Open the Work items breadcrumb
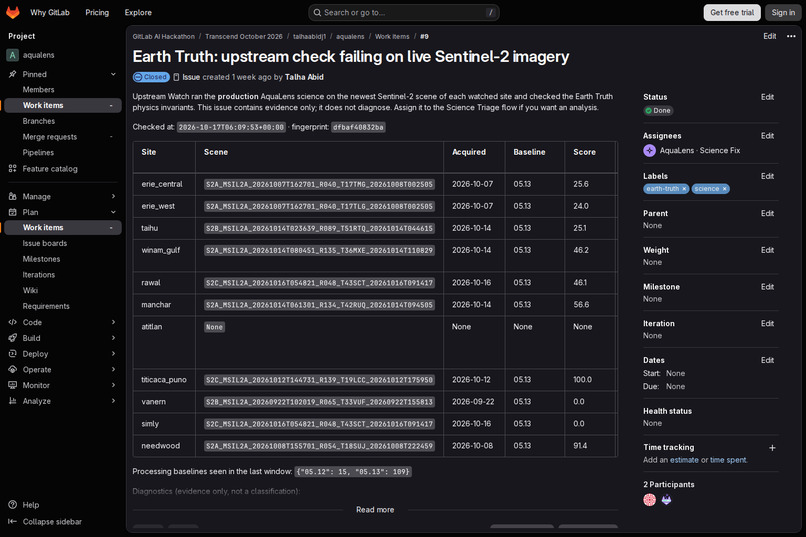 pyautogui.click(x=392, y=36)
